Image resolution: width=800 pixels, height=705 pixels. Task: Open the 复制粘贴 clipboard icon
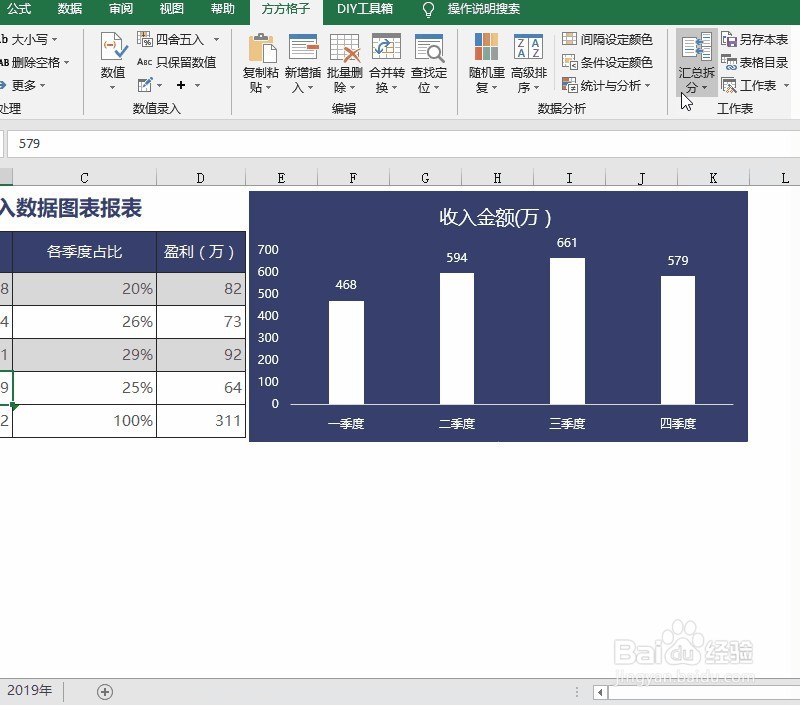coord(262,48)
